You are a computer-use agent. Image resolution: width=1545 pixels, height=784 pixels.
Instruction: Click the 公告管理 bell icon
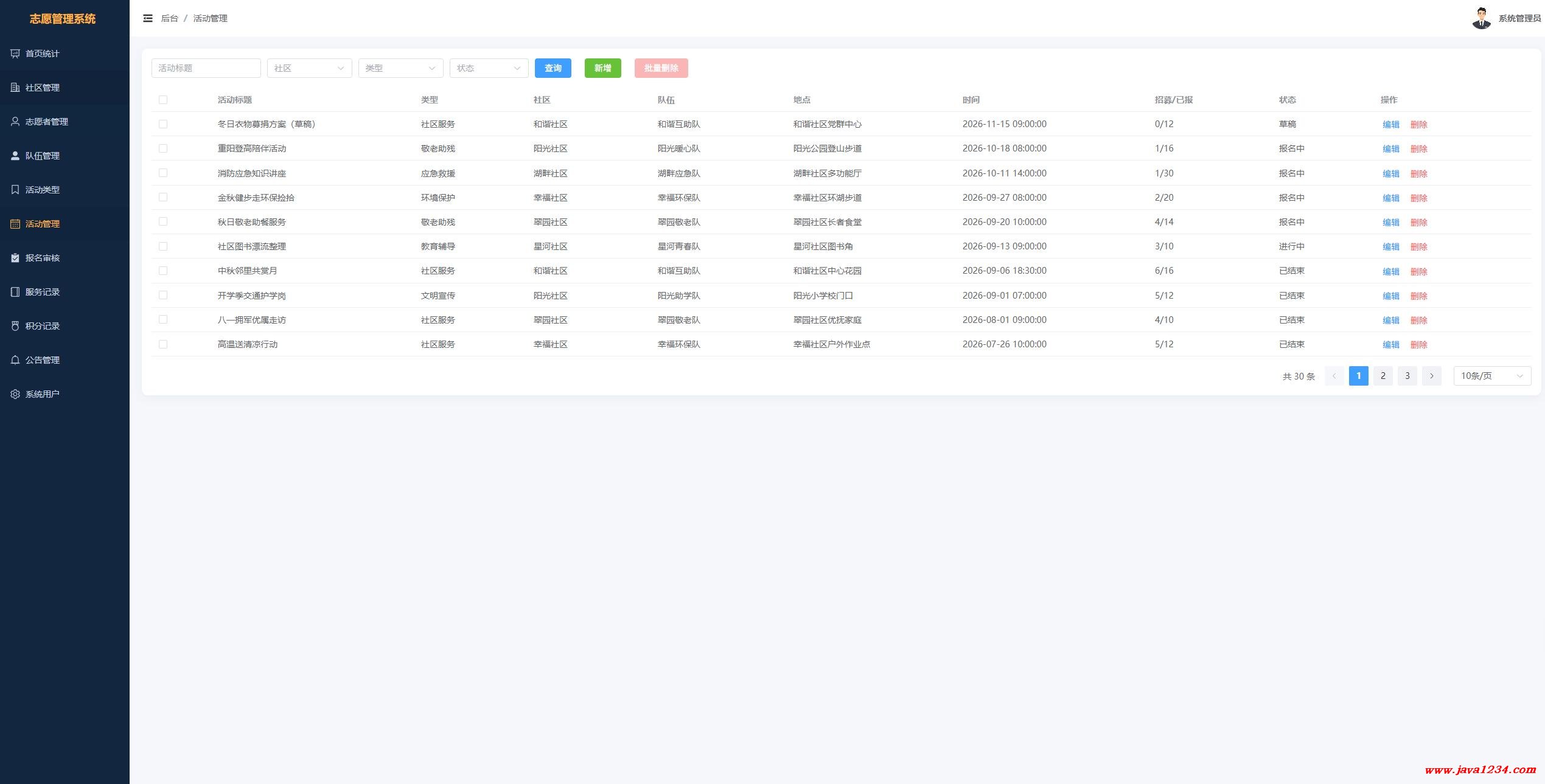click(15, 360)
